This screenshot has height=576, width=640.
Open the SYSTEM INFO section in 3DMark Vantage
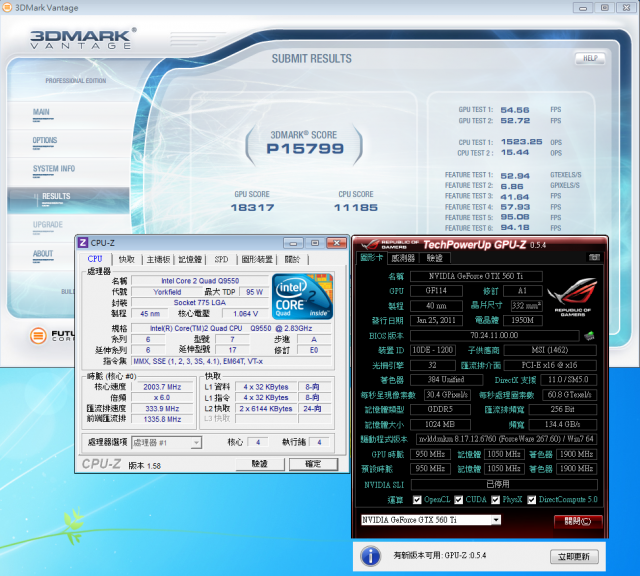(x=54, y=169)
